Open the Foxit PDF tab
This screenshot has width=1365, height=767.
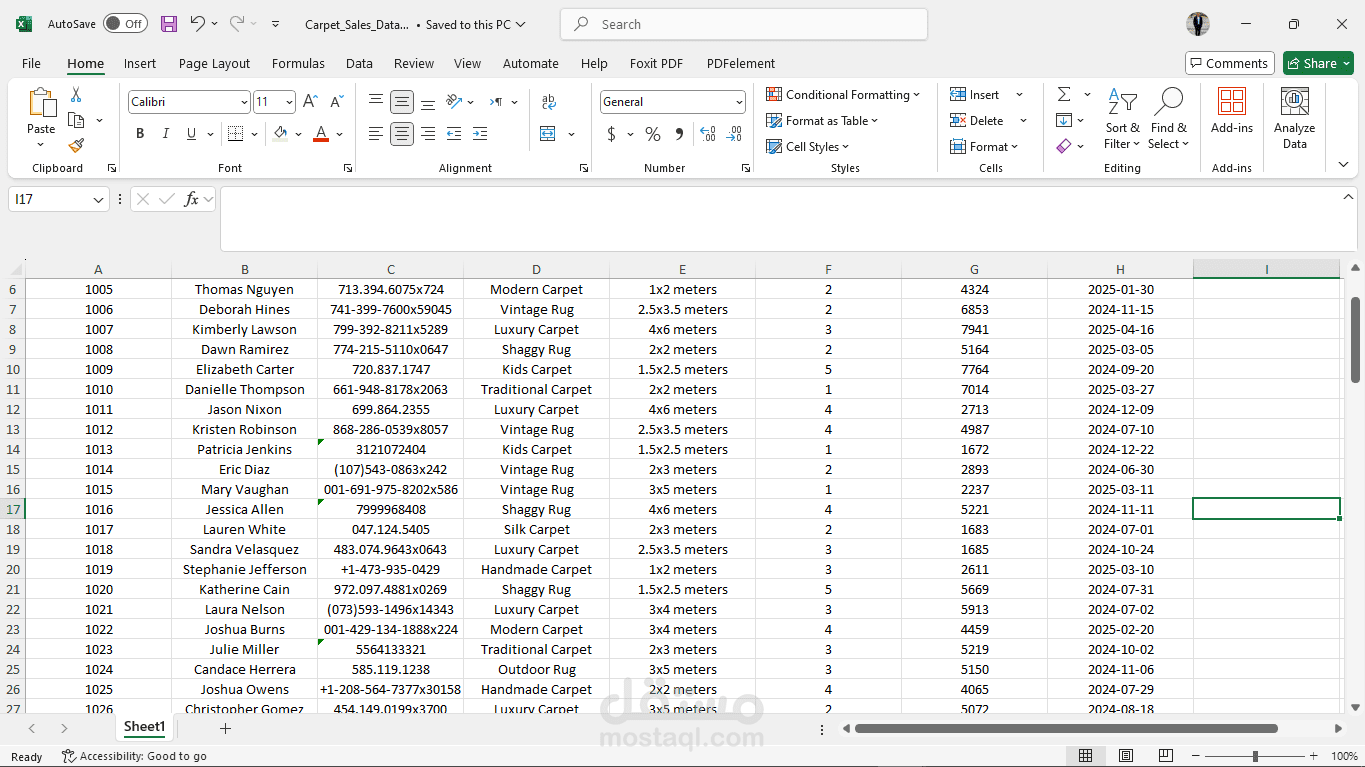click(x=656, y=63)
